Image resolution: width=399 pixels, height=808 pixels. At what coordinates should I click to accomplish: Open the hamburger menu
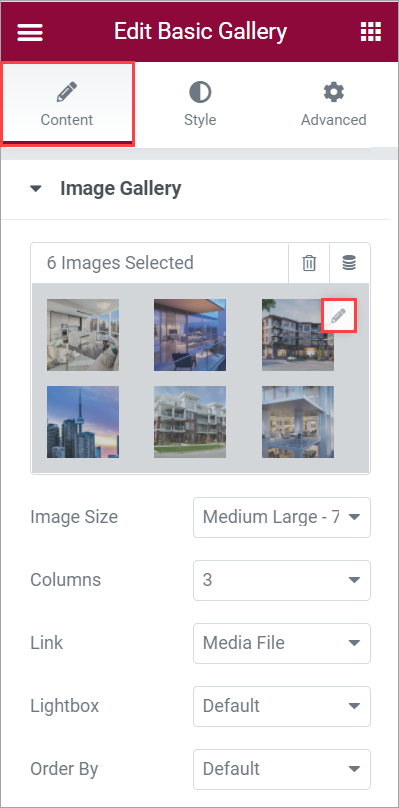[x=30, y=32]
